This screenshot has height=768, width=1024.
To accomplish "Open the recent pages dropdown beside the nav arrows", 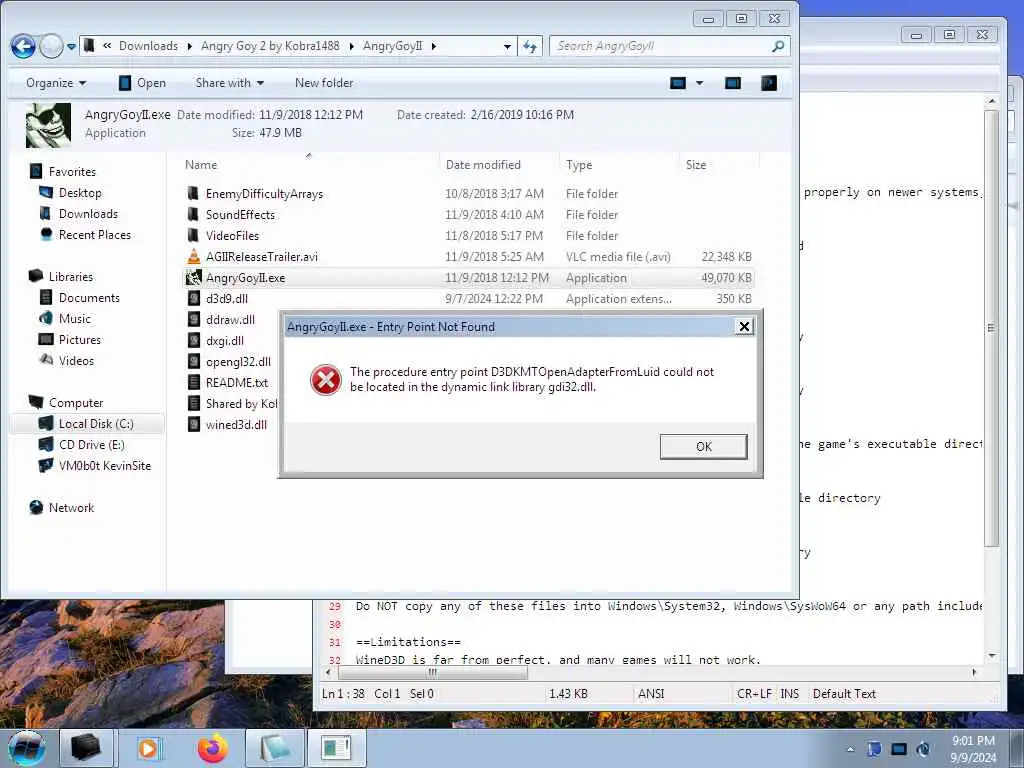I will click(x=71, y=46).
